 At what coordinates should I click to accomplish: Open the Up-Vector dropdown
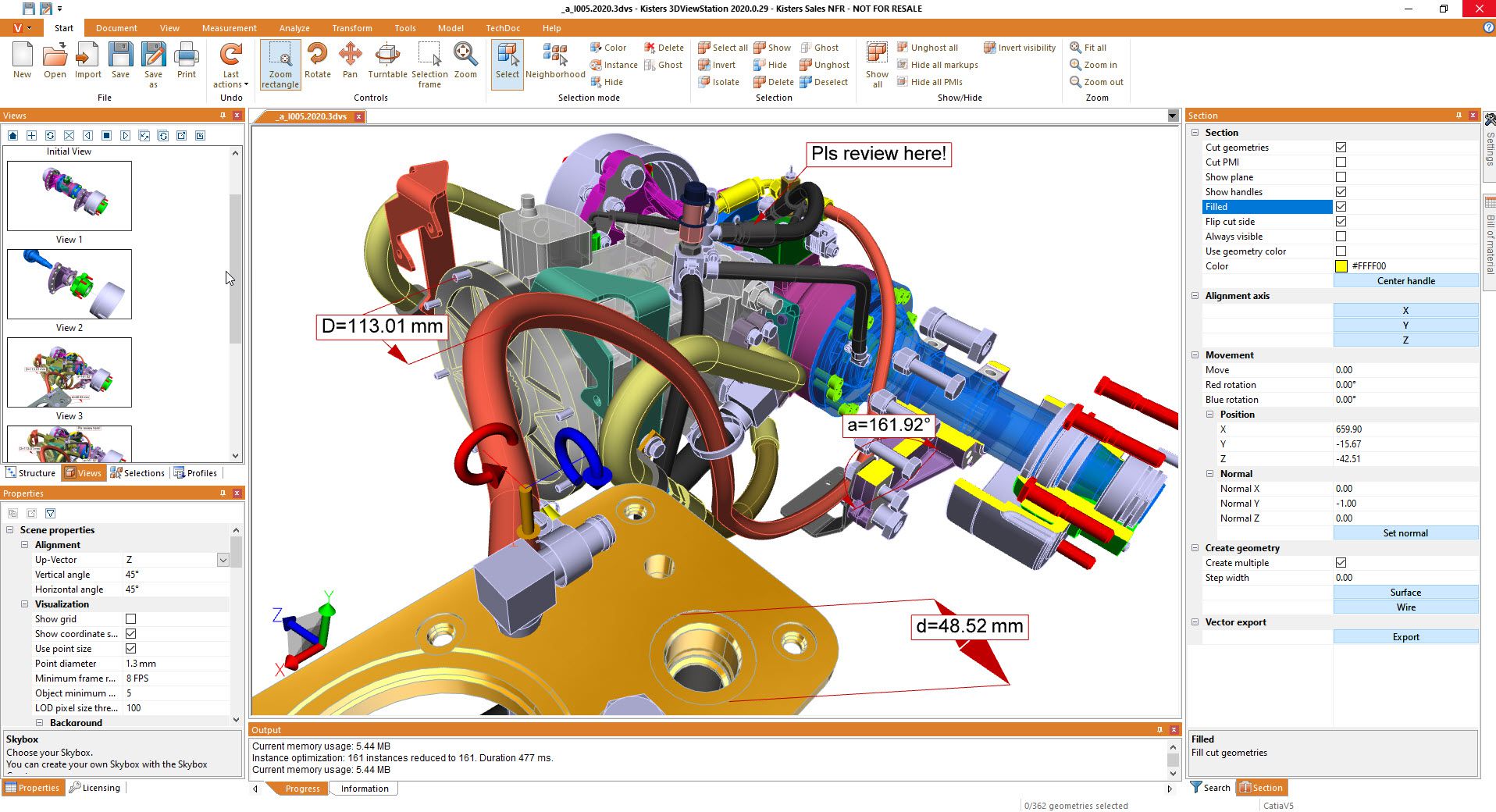(x=223, y=560)
